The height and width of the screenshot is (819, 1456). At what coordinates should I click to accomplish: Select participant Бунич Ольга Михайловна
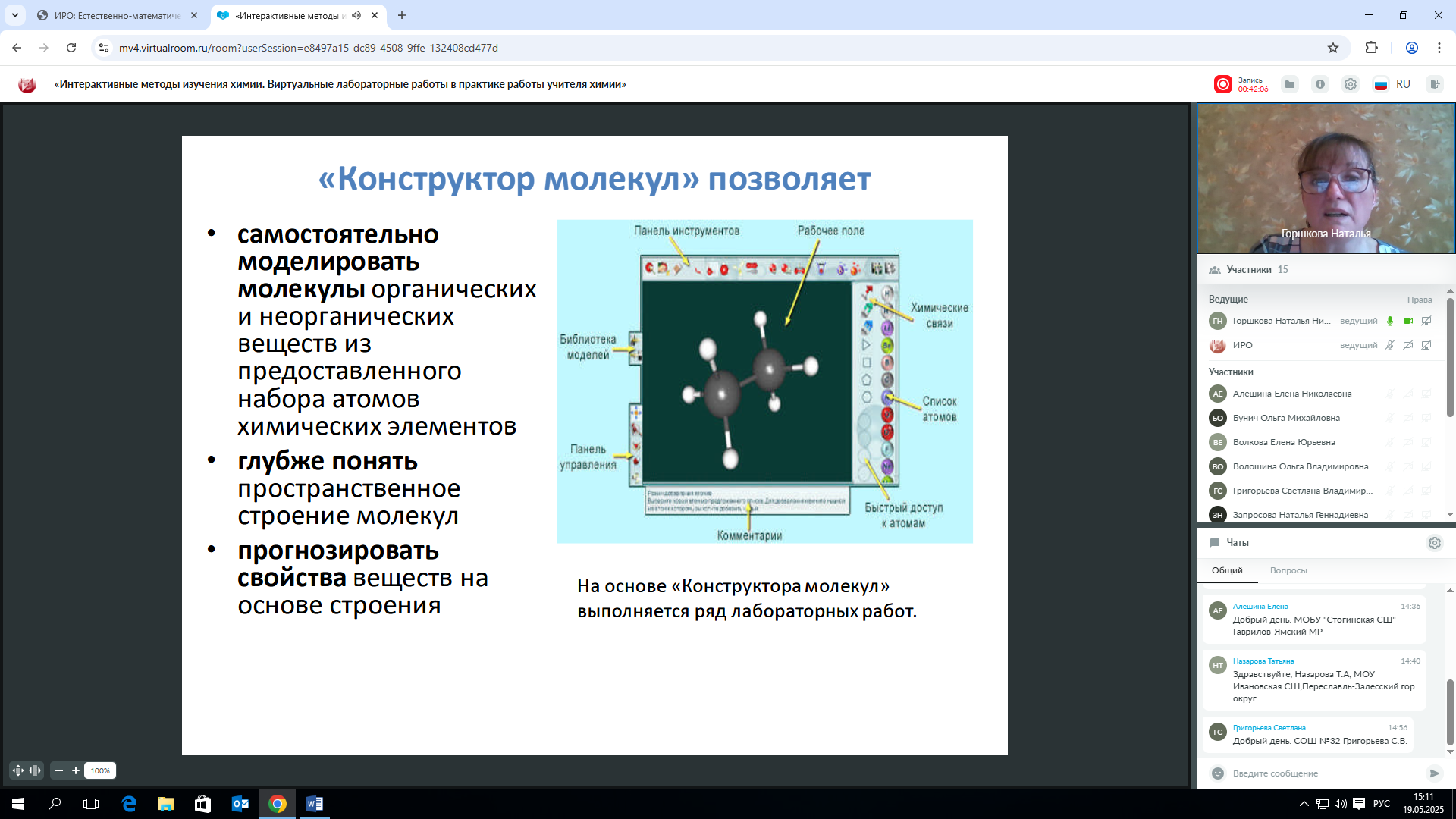pyautogui.click(x=1286, y=418)
